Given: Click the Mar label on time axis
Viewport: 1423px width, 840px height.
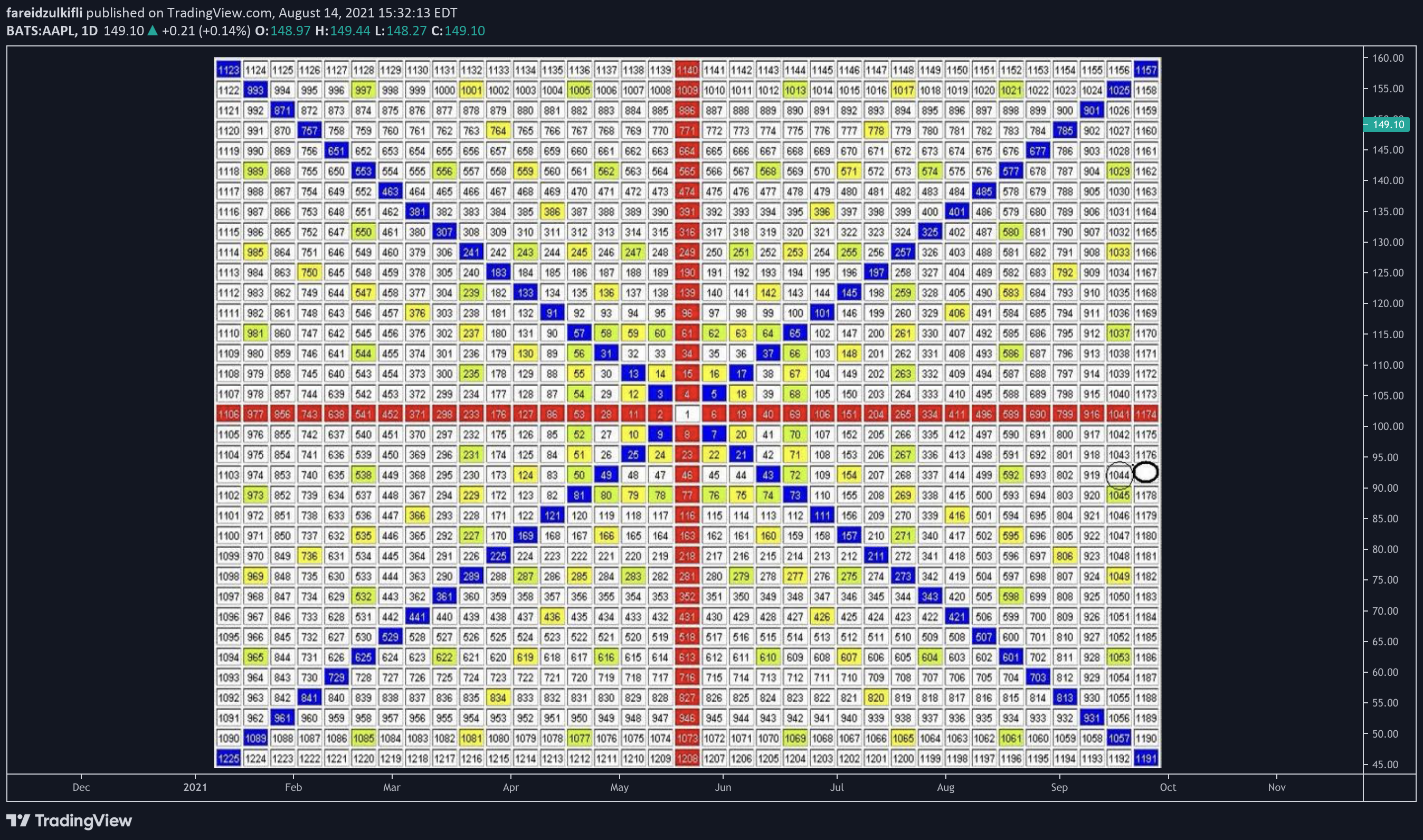Looking at the screenshot, I should pyautogui.click(x=392, y=787).
